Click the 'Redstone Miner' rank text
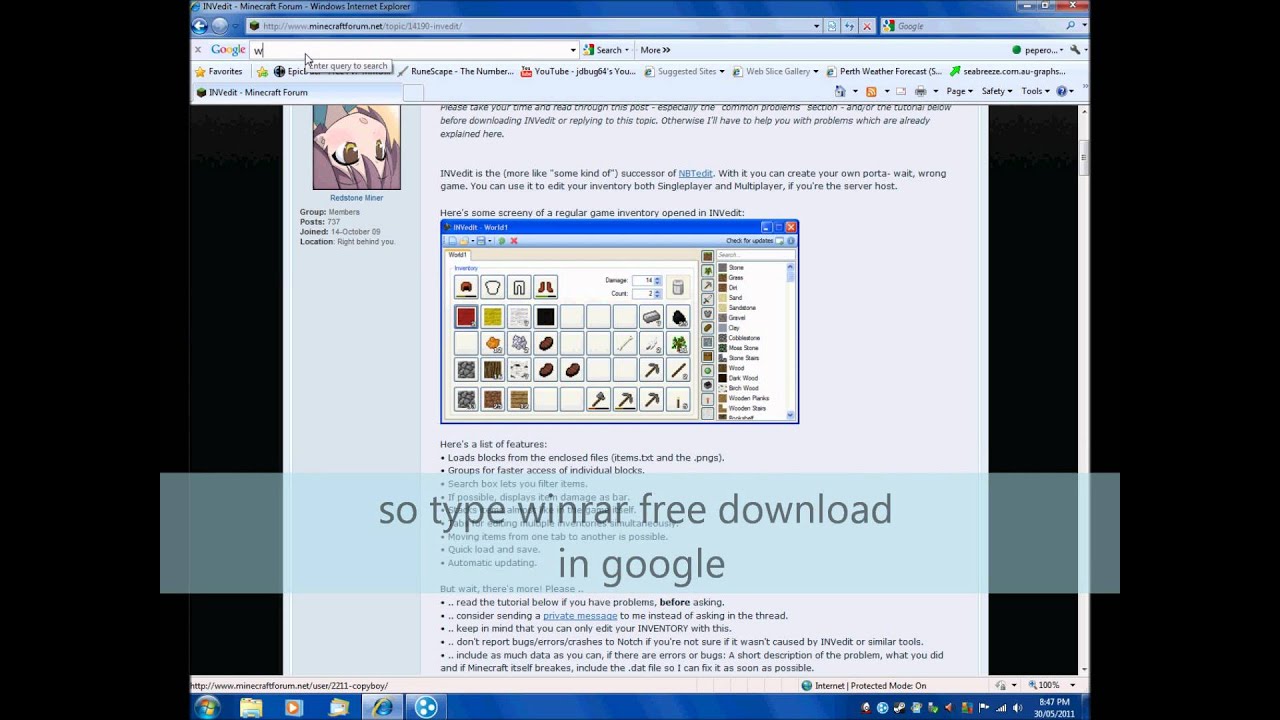 pyautogui.click(x=356, y=198)
